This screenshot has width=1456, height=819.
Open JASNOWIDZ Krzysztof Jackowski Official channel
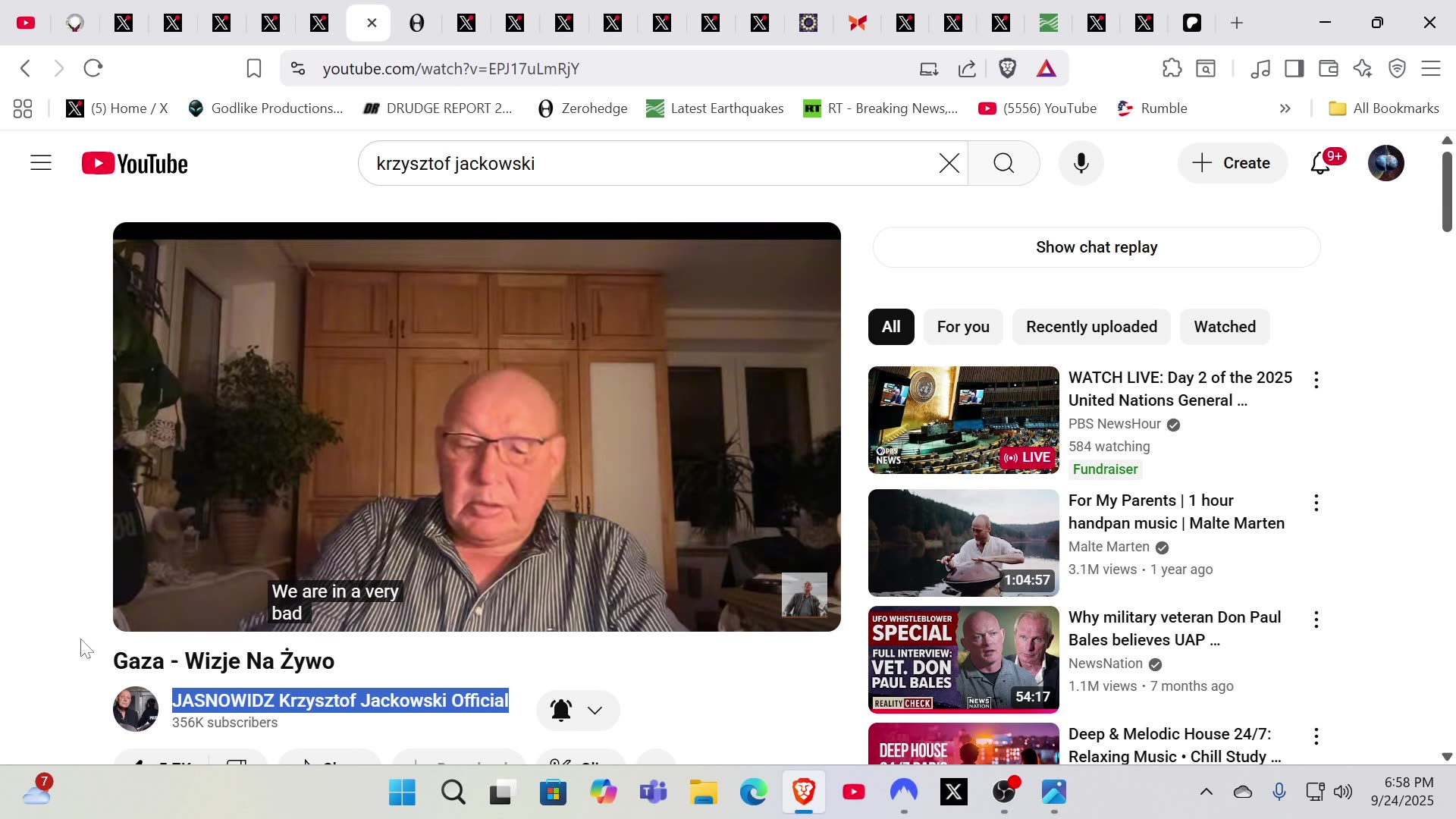[x=340, y=700]
